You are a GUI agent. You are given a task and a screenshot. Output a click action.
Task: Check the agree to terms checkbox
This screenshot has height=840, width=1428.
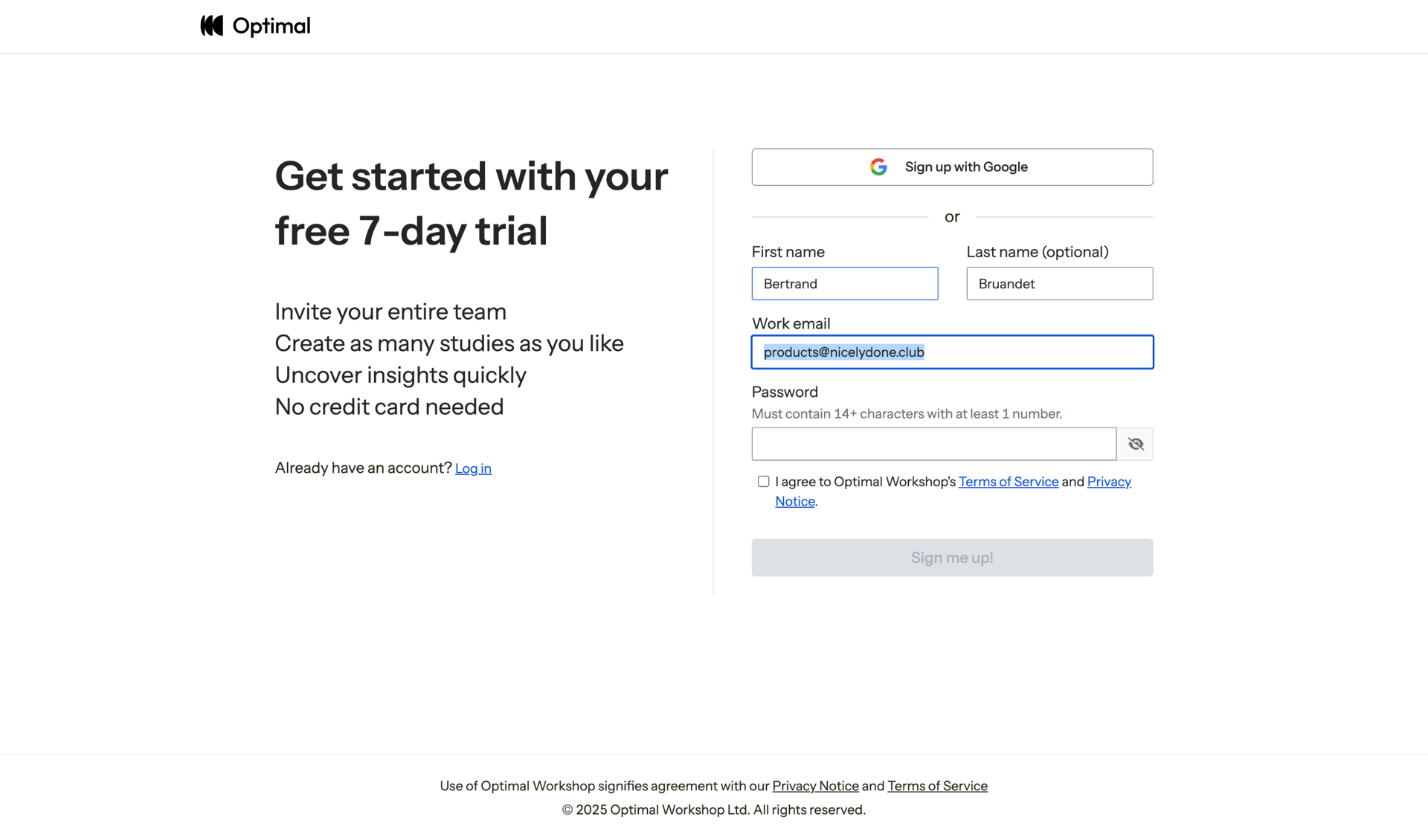(x=763, y=482)
